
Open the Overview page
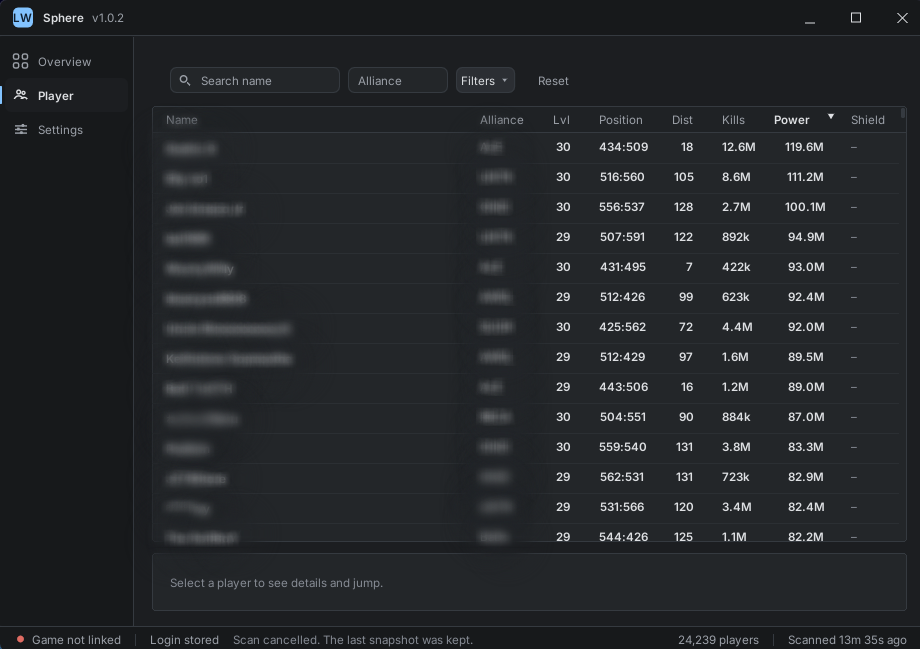pos(66,61)
